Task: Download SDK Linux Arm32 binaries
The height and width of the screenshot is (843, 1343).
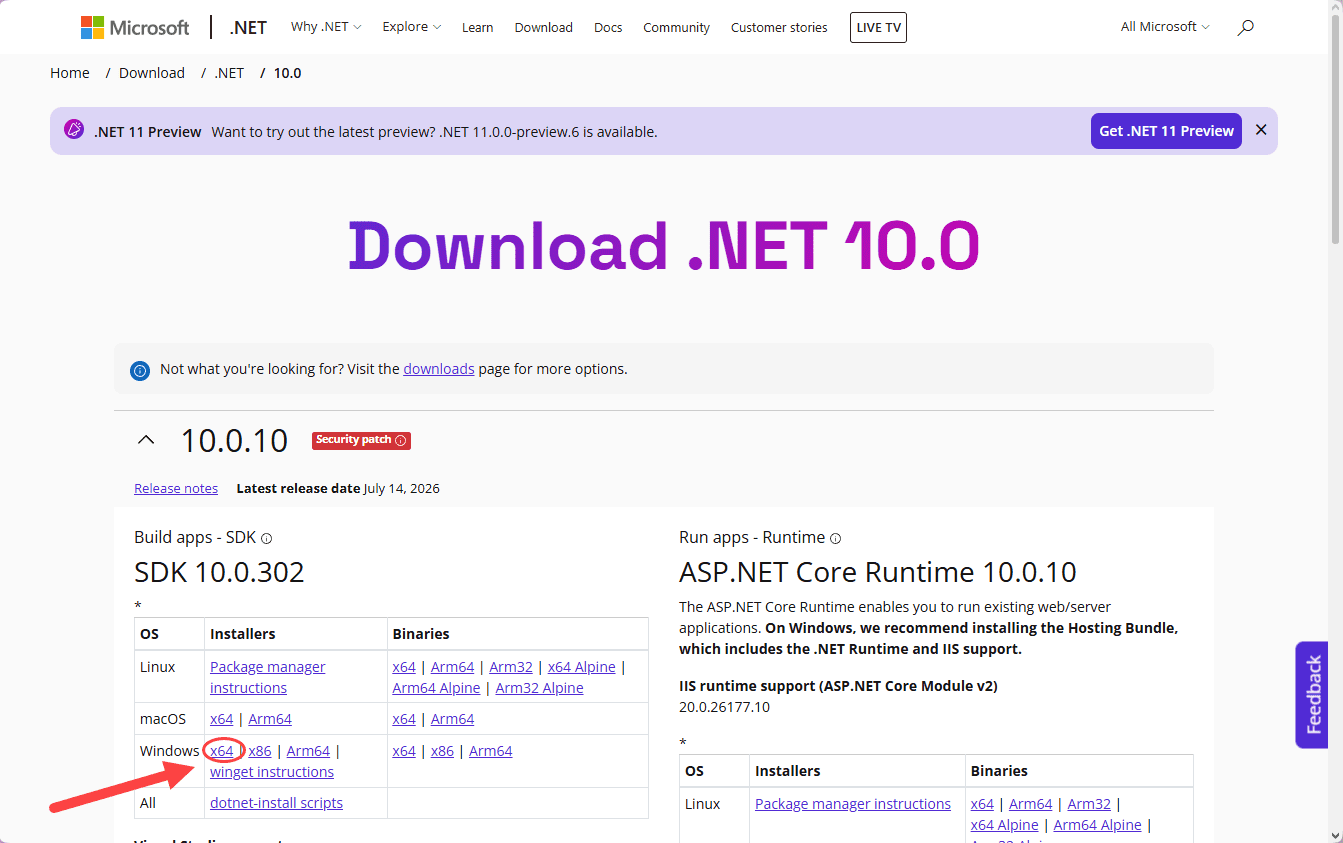Action: (511, 667)
